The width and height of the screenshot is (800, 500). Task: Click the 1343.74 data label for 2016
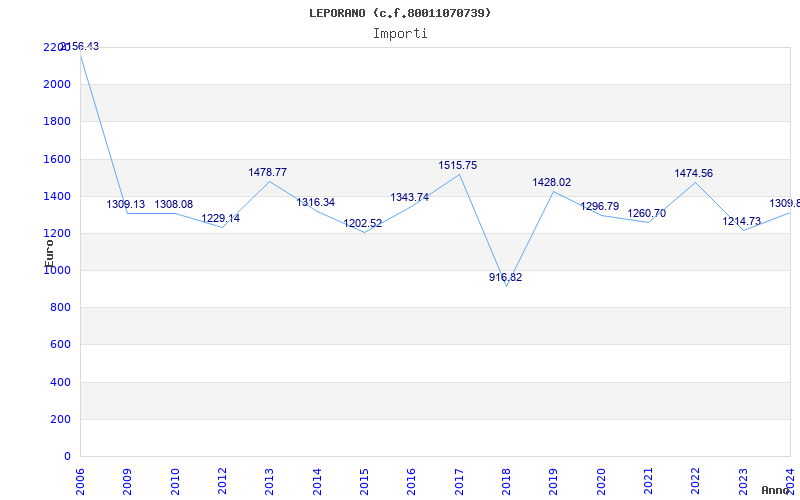coord(410,197)
